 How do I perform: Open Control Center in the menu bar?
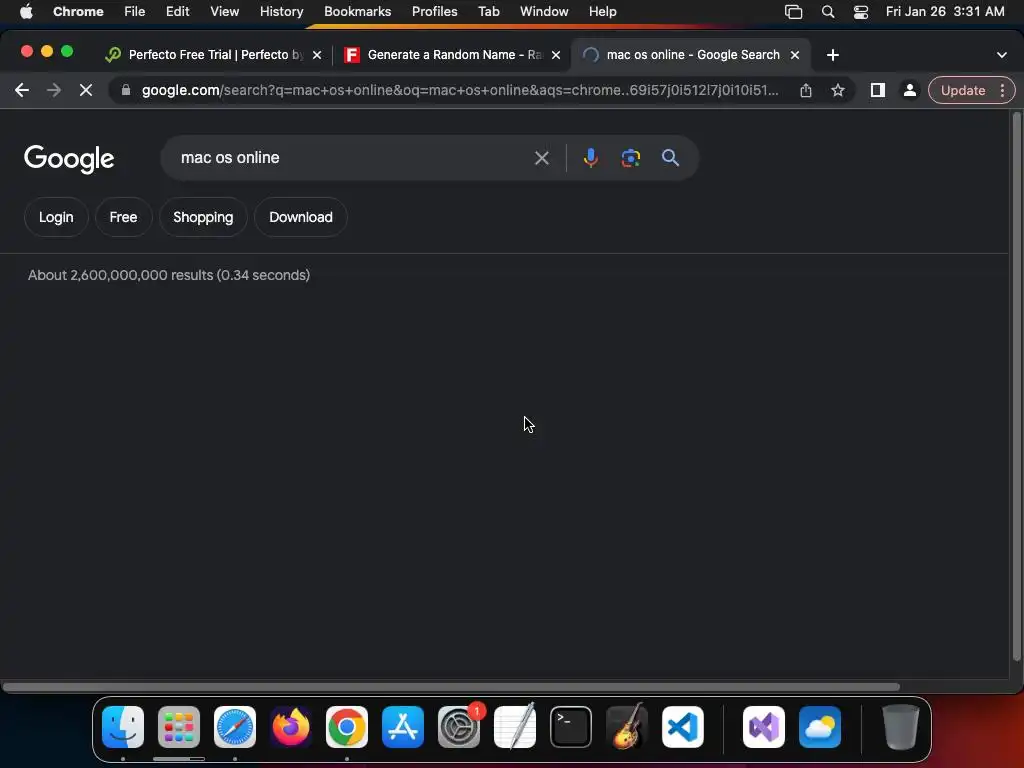click(x=861, y=12)
